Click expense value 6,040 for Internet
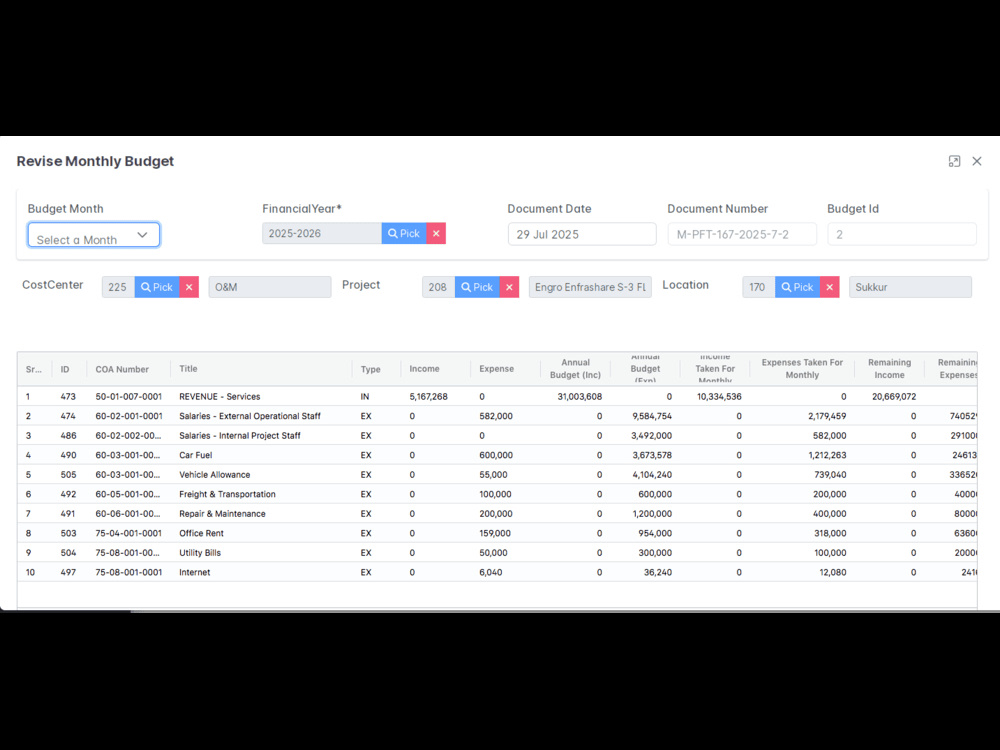The image size is (1000, 750). tap(490, 572)
